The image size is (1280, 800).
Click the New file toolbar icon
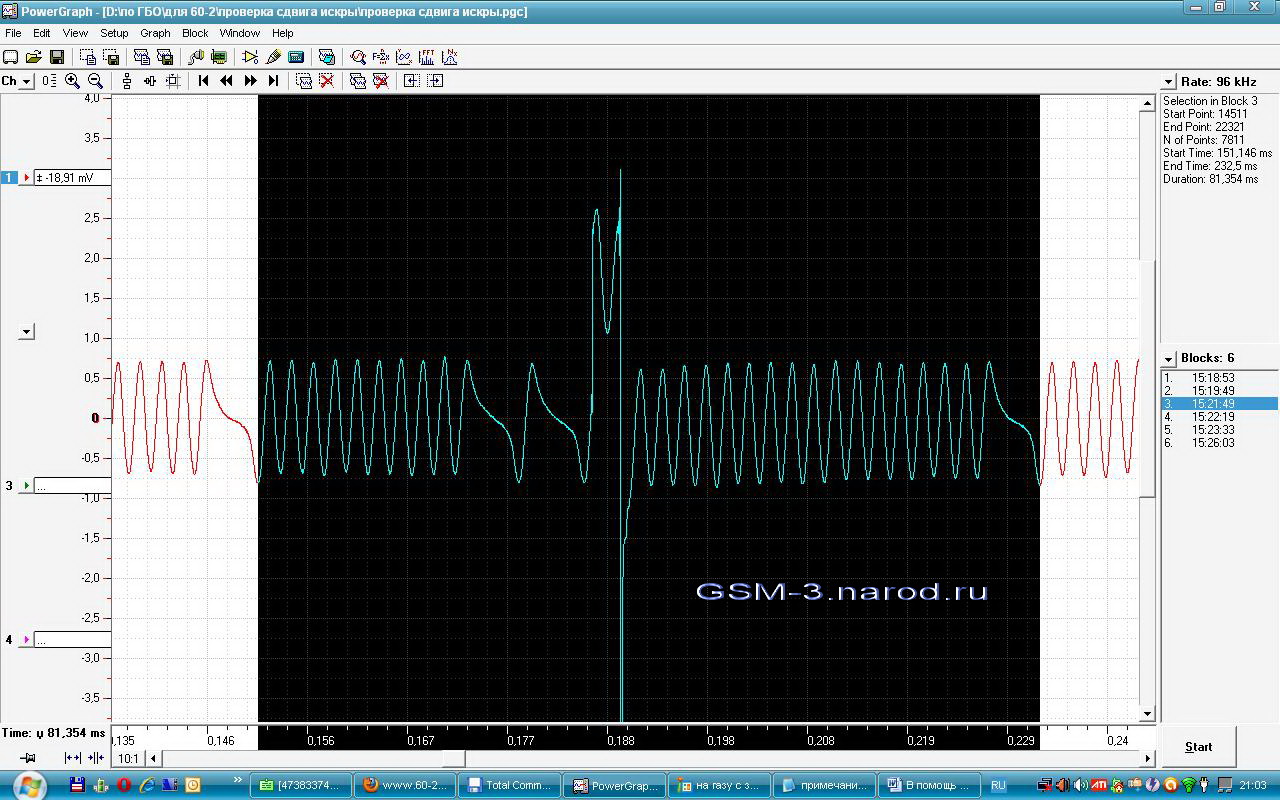[x=11, y=57]
